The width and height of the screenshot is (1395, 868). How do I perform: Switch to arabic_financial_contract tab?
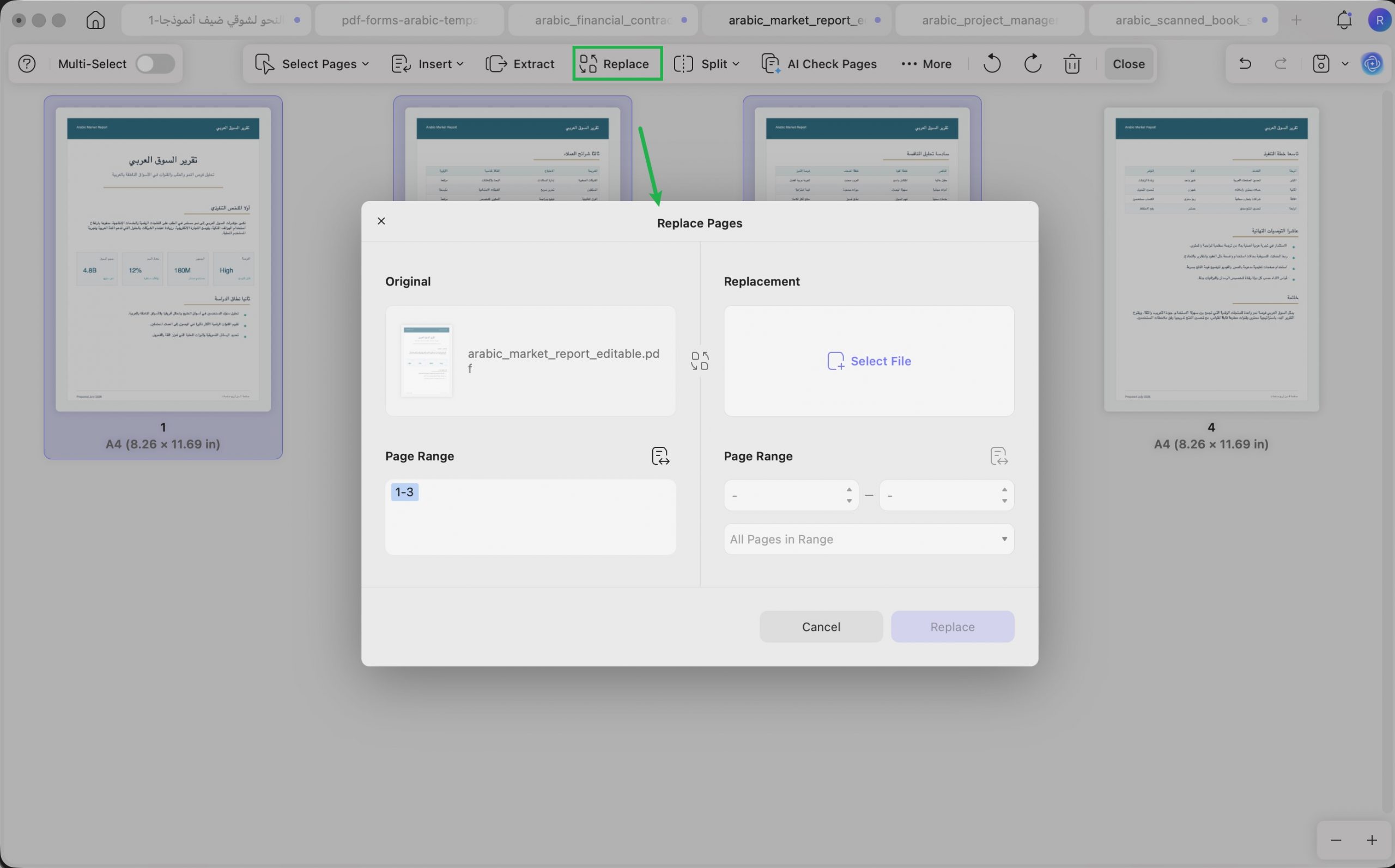coord(603,20)
